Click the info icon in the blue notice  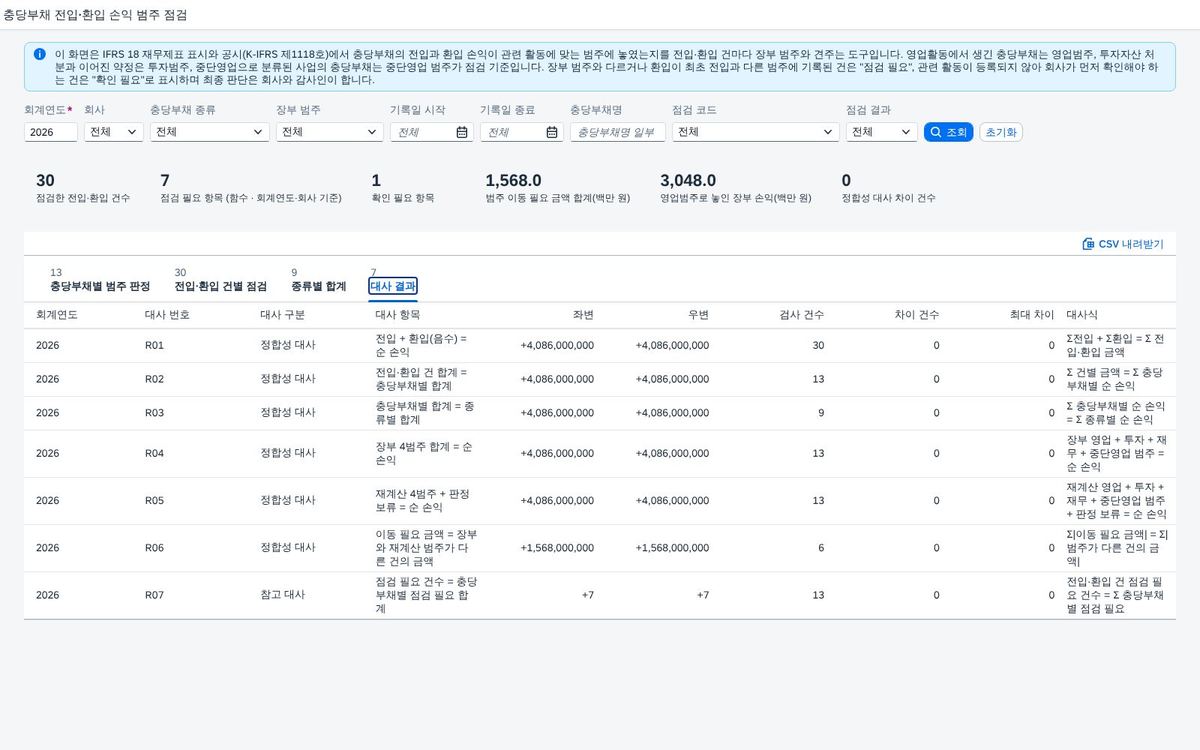click(x=39, y=54)
